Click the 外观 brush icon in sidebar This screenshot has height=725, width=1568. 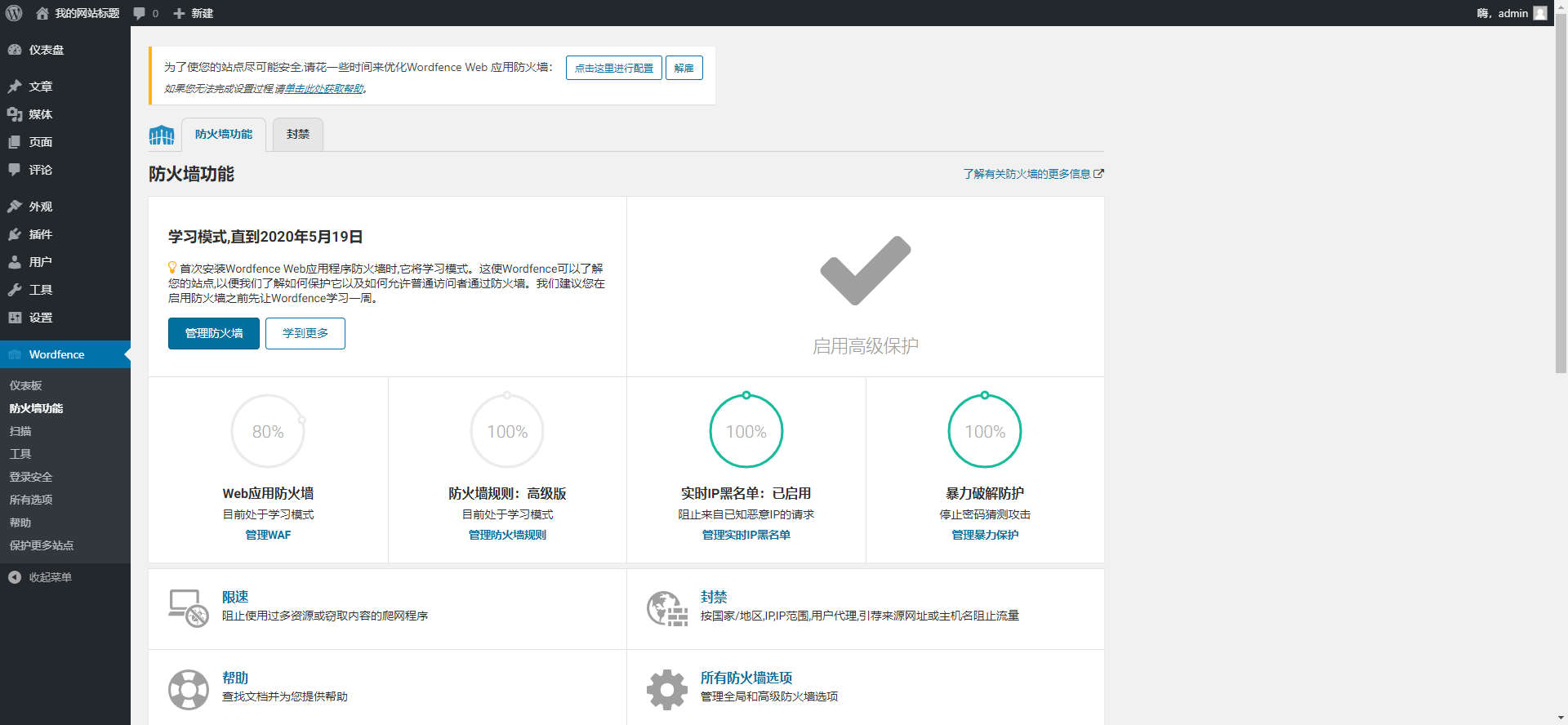coord(15,207)
